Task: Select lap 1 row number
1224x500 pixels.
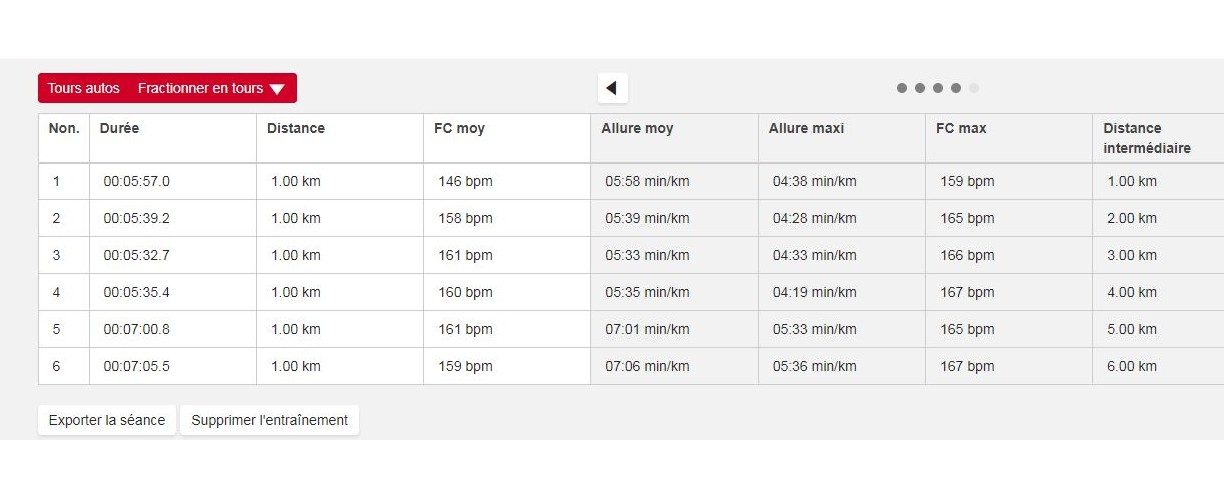Action: tap(56, 181)
